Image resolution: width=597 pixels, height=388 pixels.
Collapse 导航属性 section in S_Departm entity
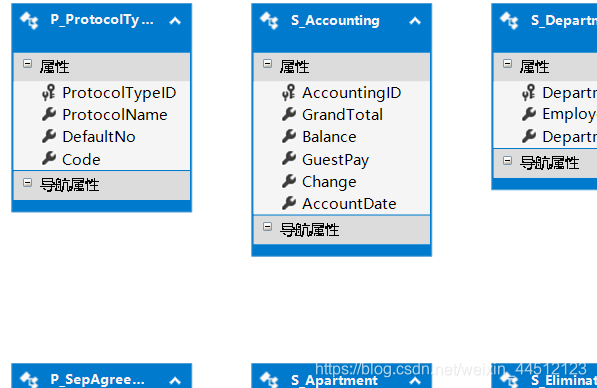(x=508, y=161)
